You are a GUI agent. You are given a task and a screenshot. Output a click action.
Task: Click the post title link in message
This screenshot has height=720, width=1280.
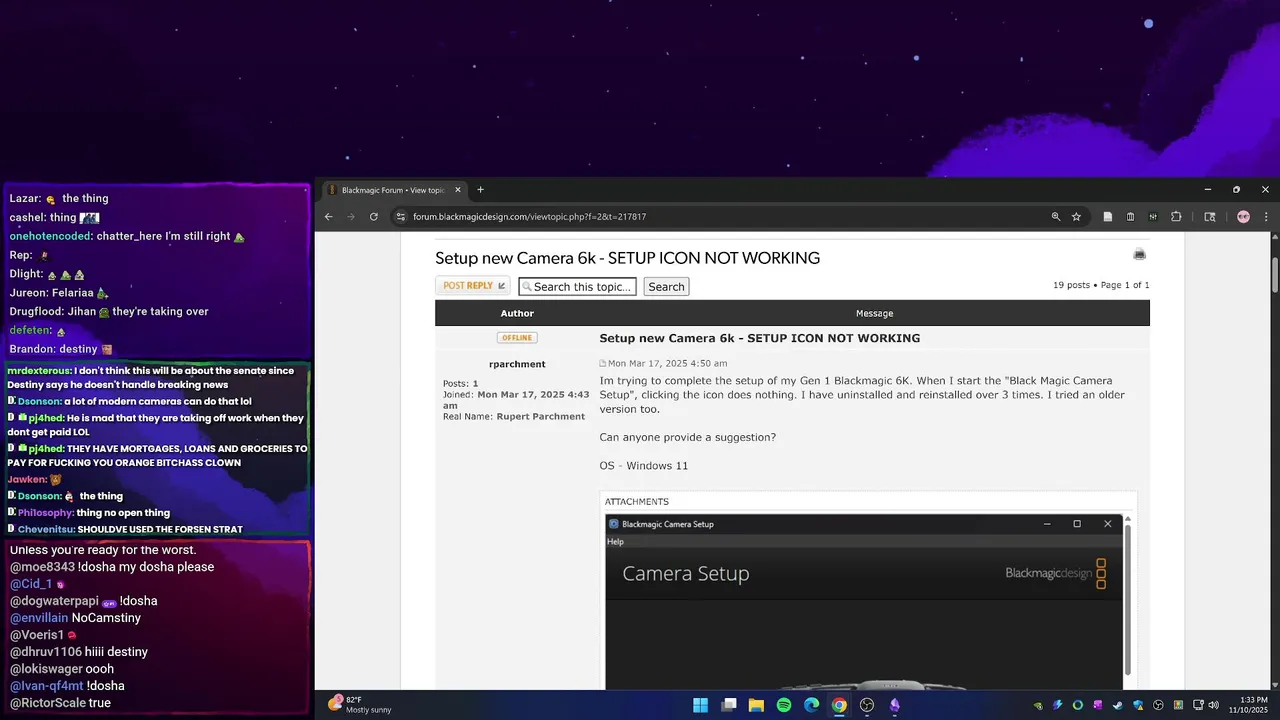(759, 338)
